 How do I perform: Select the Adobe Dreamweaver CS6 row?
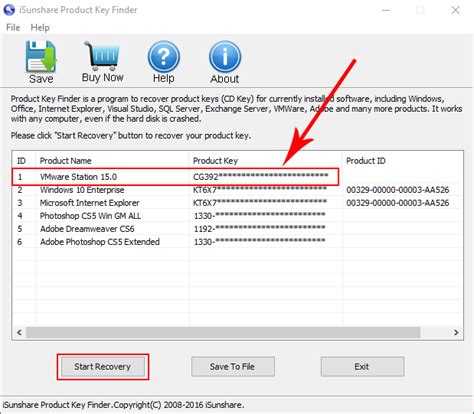tap(238, 229)
